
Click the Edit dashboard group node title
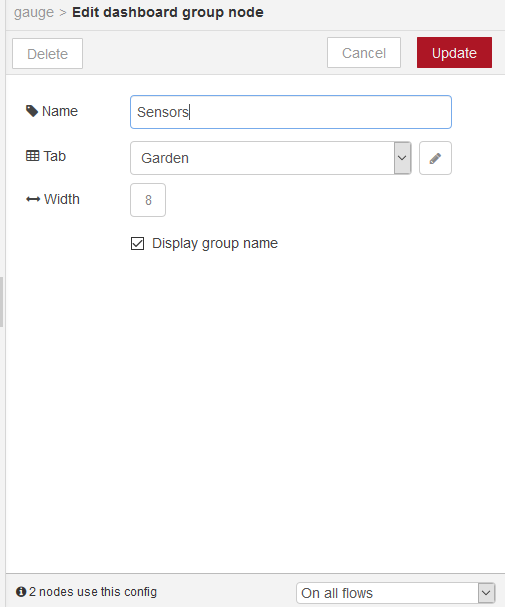(x=168, y=12)
